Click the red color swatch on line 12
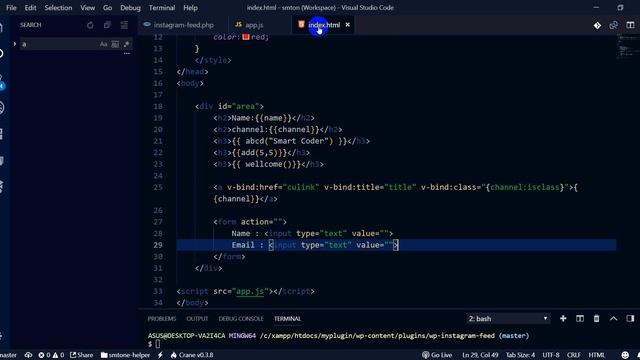This screenshot has height=360, width=640. (246, 37)
